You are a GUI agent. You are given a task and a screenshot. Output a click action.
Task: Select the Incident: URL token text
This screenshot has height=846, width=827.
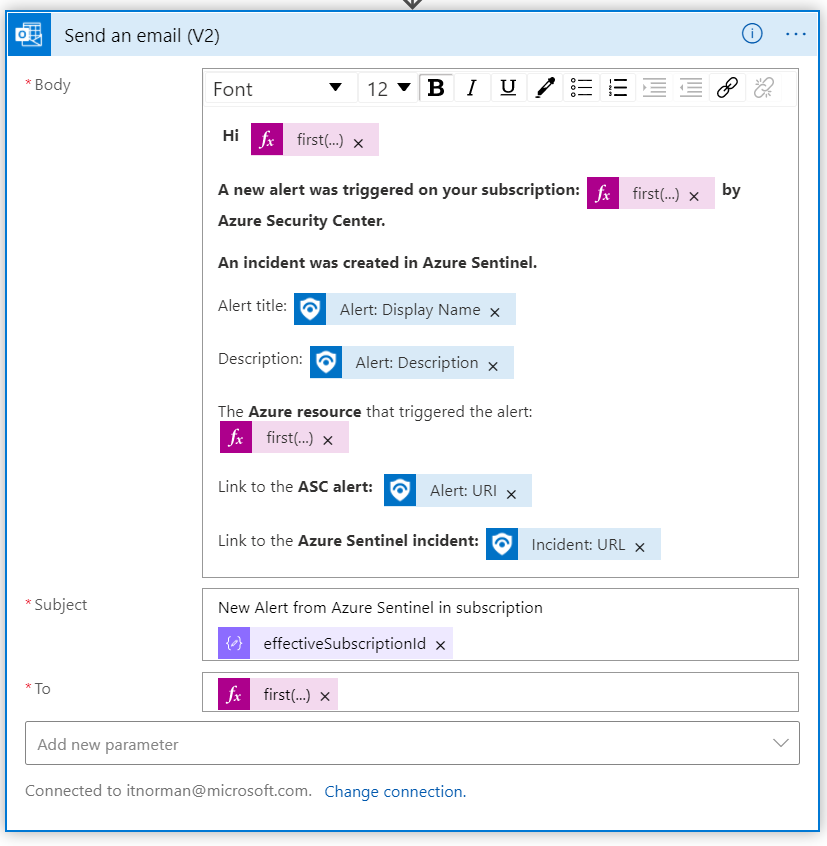578,544
